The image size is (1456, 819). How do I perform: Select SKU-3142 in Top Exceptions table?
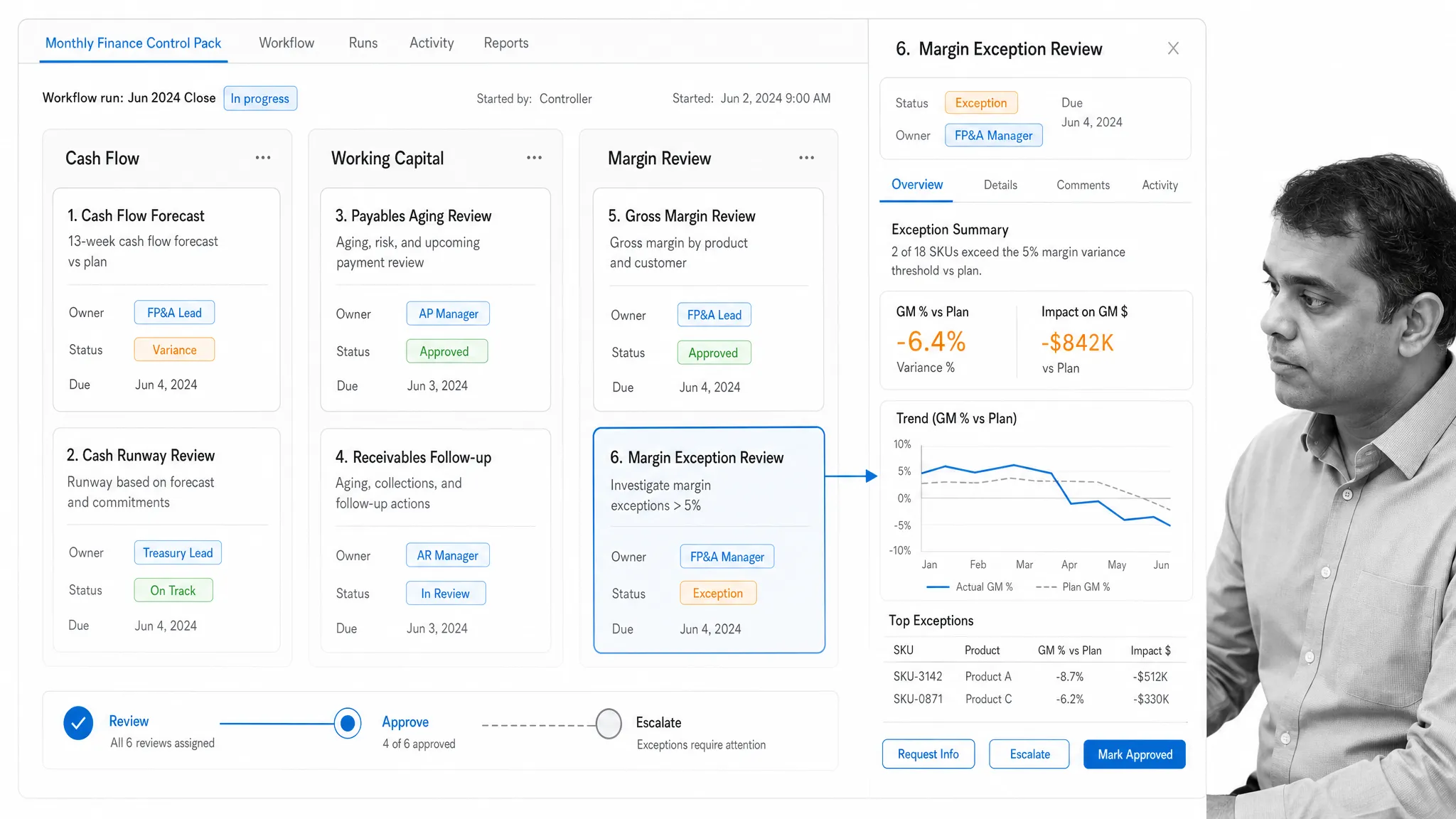[918, 676]
